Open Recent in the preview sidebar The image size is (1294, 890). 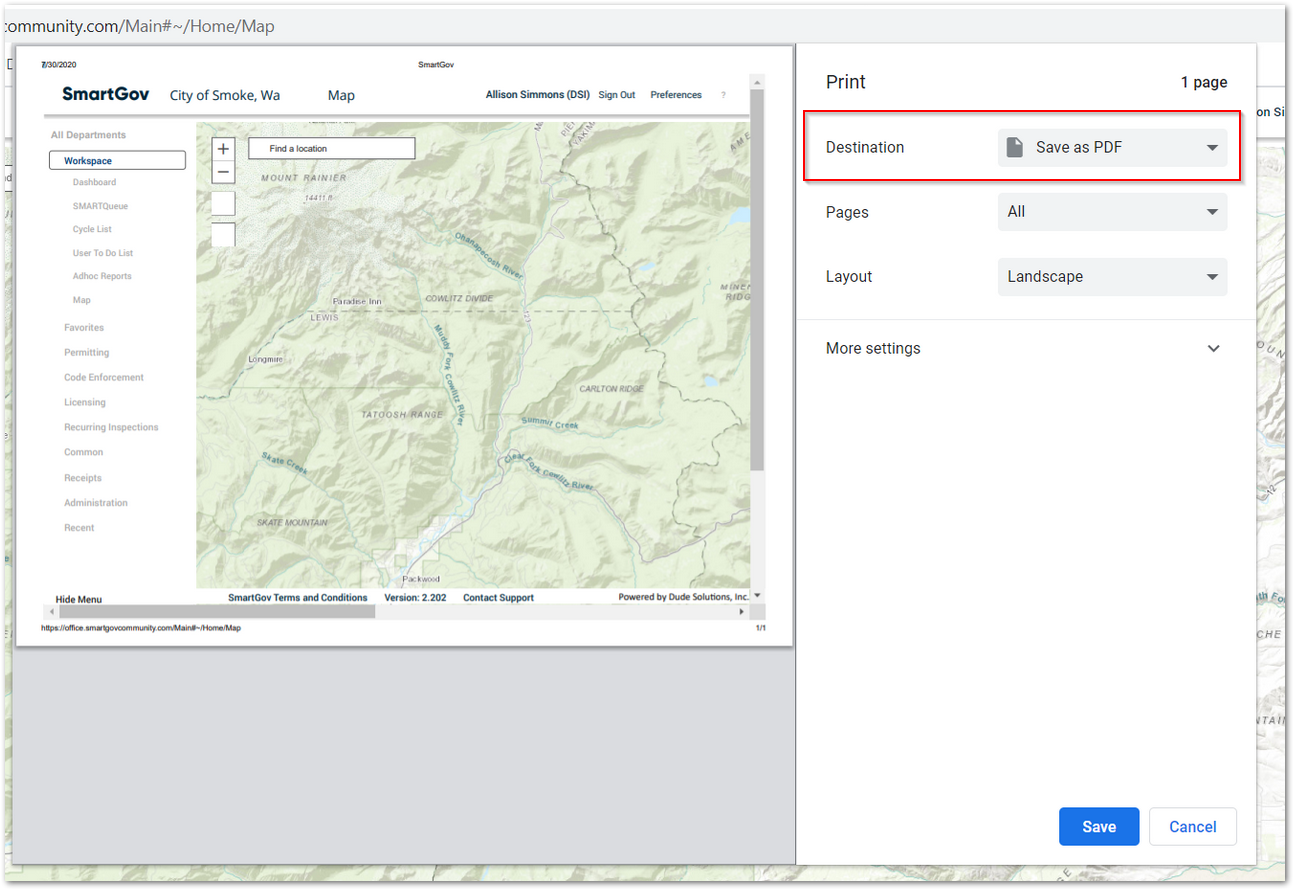click(x=79, y=528)
